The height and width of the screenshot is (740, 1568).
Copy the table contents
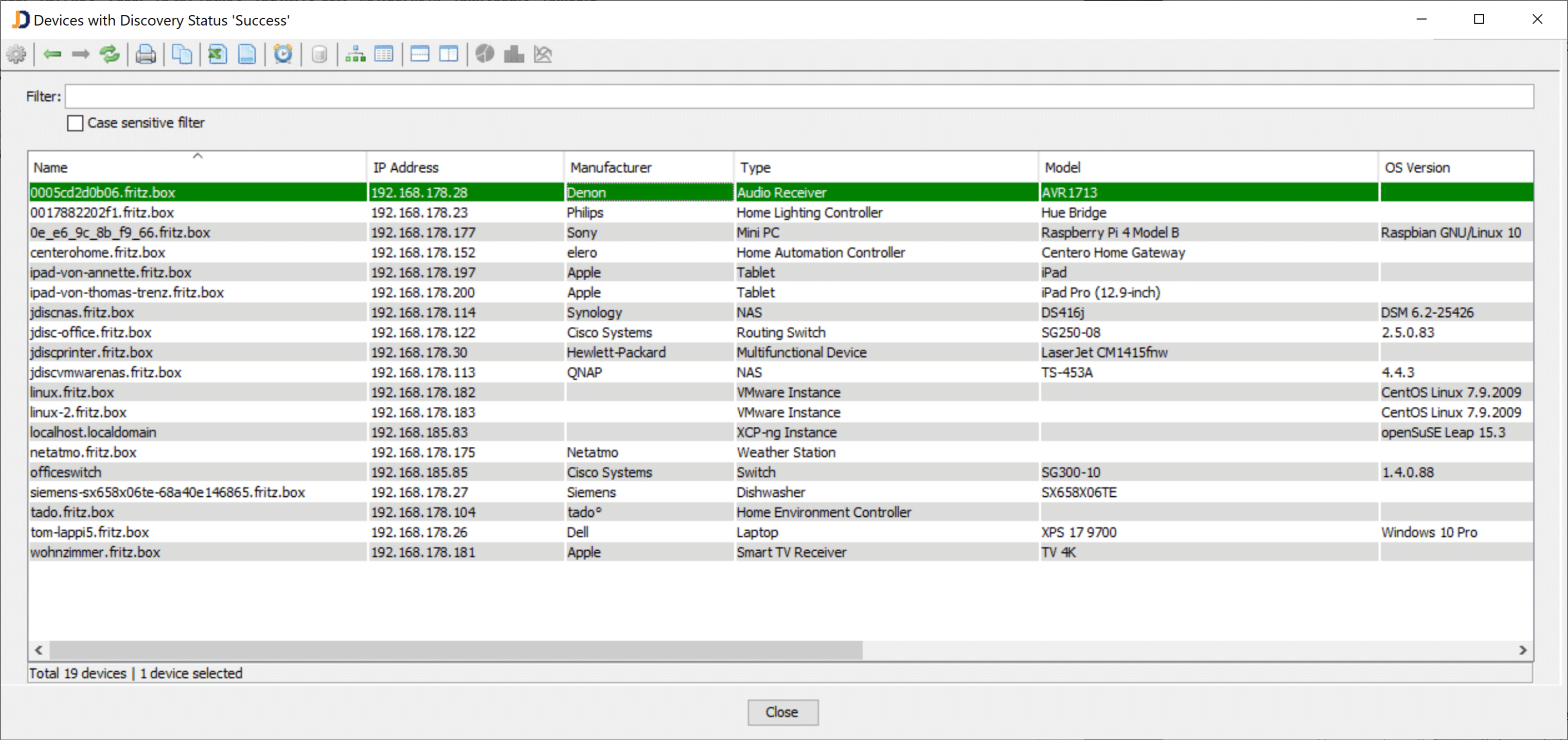pyautogui.click(x=182, y=54)
